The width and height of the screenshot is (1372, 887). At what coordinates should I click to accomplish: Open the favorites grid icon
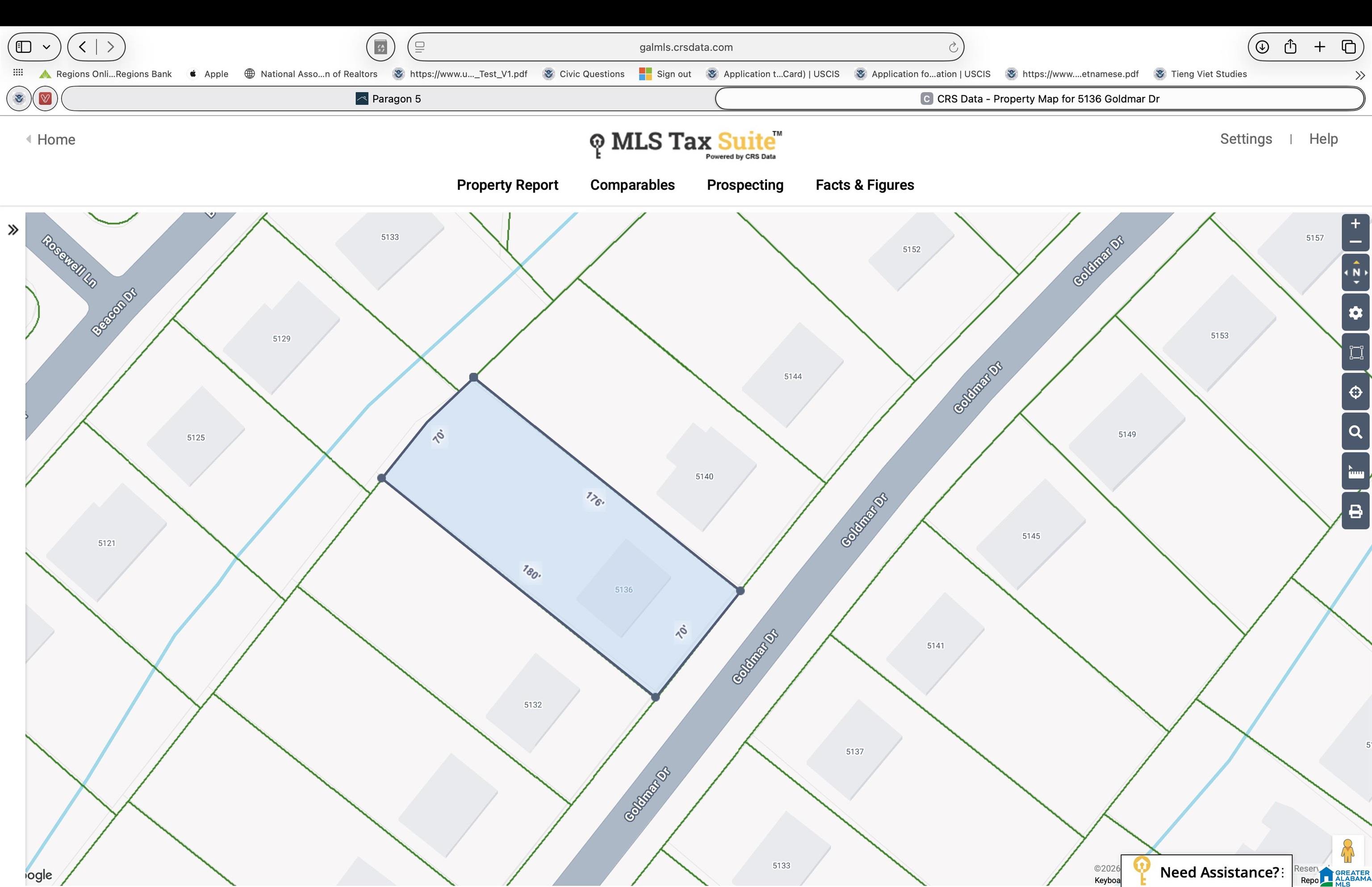pos(18,72)
